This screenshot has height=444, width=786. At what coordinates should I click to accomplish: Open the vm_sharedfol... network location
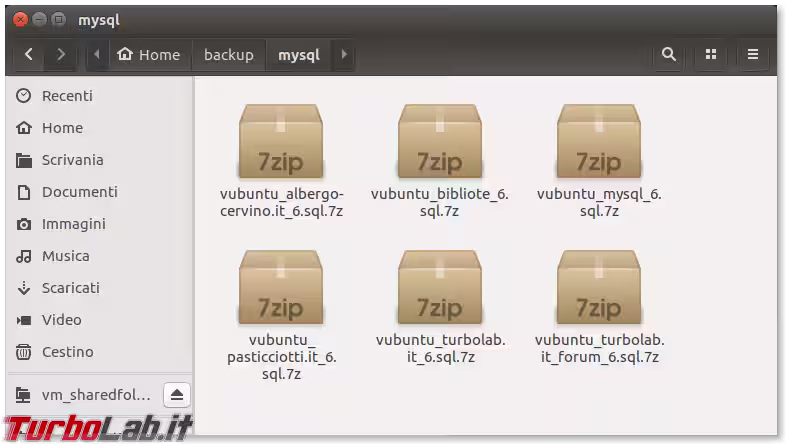click(x=96, y=395)
